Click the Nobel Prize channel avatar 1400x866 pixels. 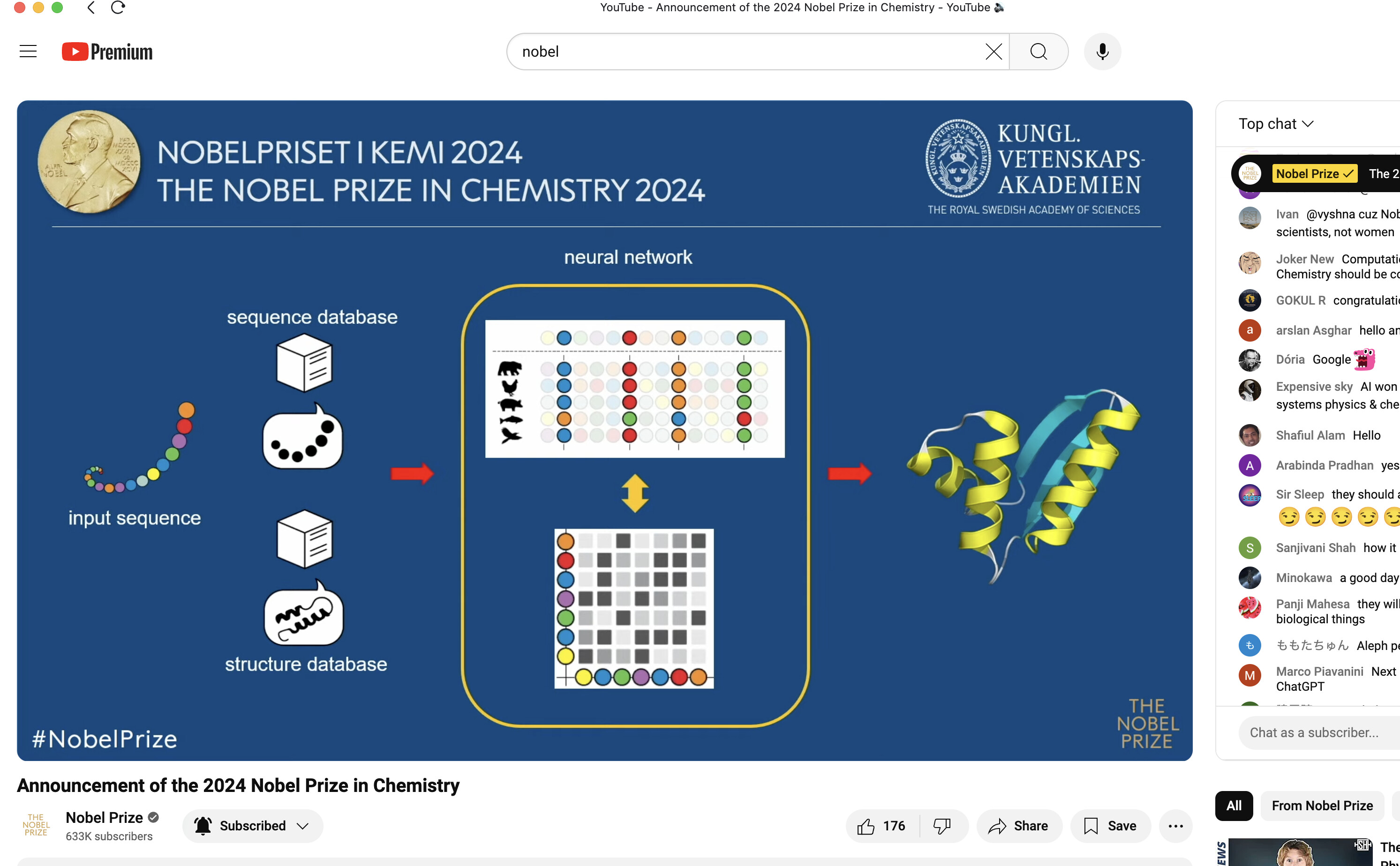coord(36,825)
